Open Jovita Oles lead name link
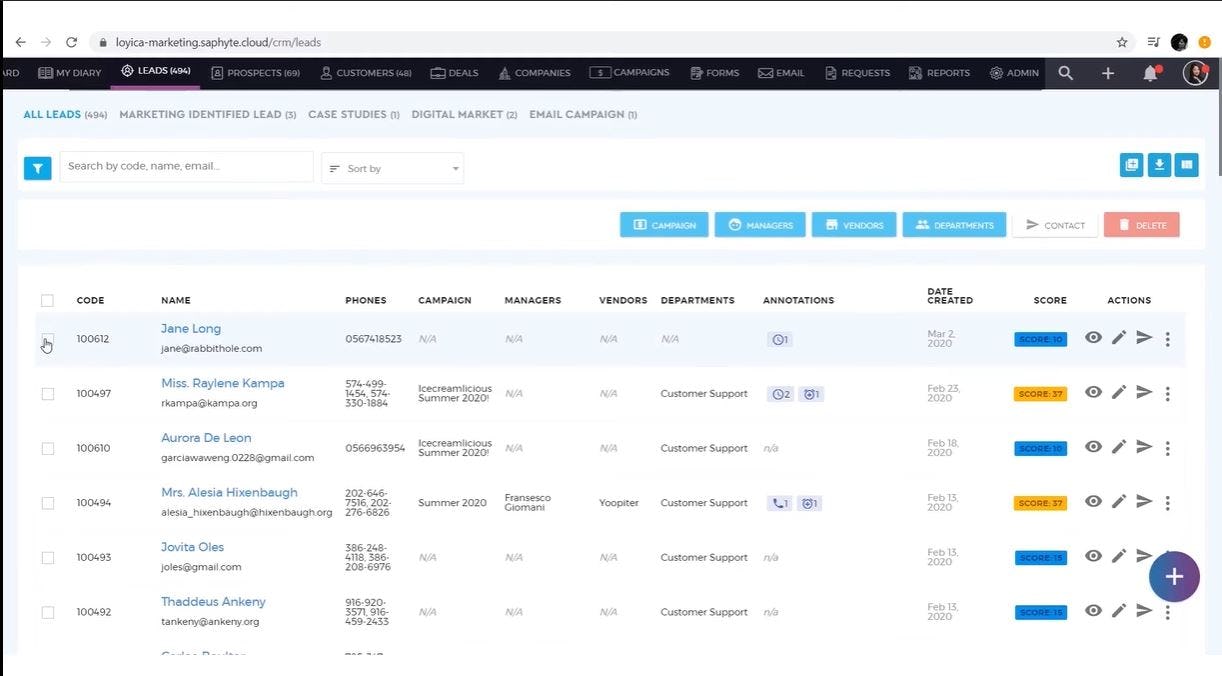This screenshot has width=1222, height=676. pyautogui.click(x=192, y=547)
